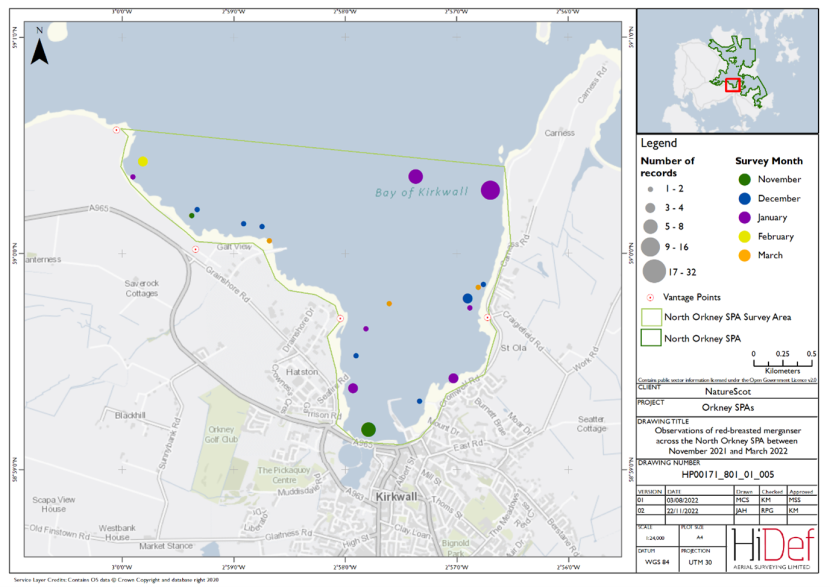Screen dimensions: 830x587
Task: Click the Kirkwall town label
Action: 396,496
